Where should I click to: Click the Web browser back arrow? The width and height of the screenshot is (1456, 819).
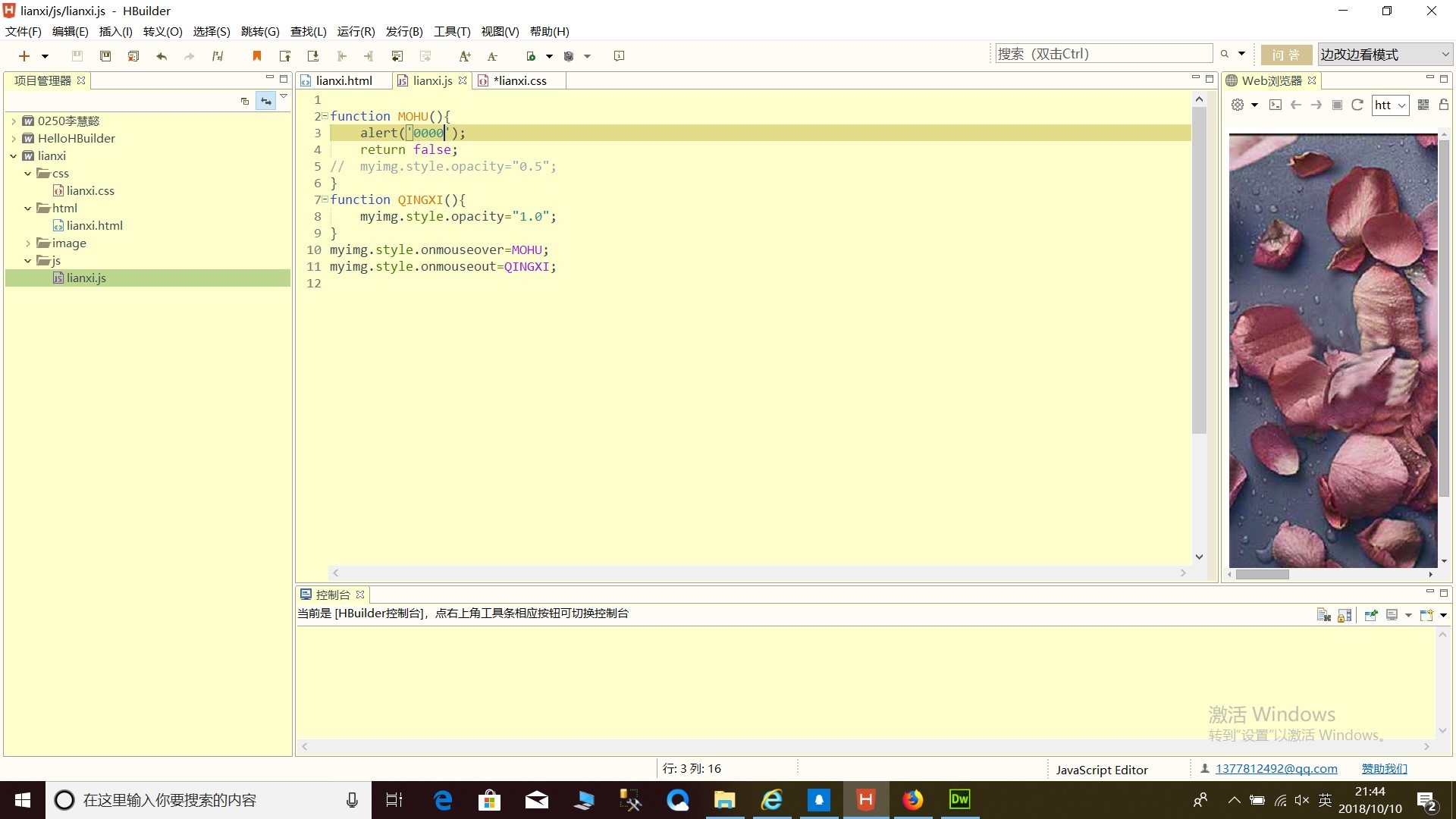tap(1296, 105)
